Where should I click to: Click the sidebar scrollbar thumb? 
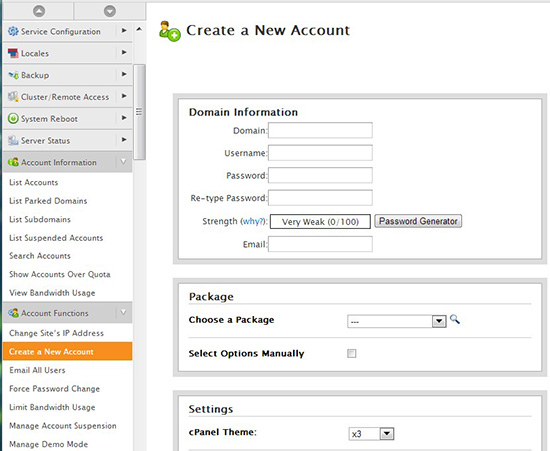pos(139,112)
